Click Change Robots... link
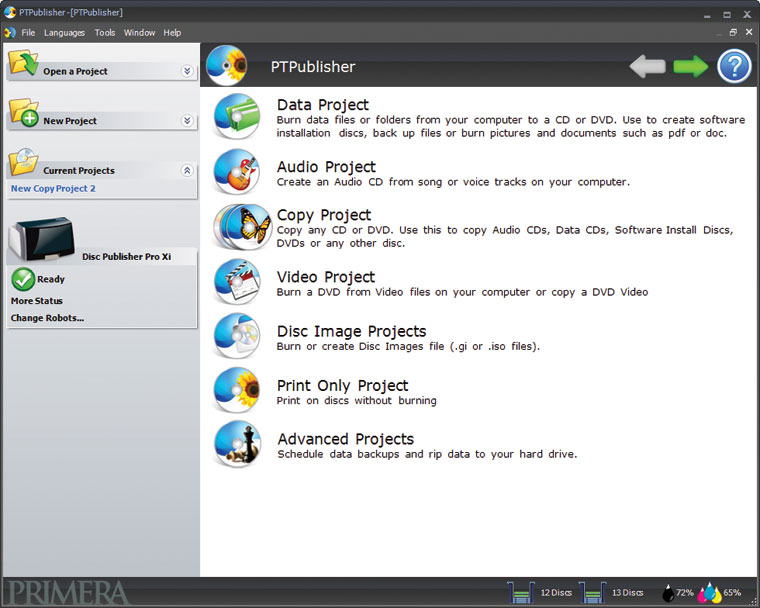Screen dimensions: 760x608 pyautogui.click(x=47, y=318)
